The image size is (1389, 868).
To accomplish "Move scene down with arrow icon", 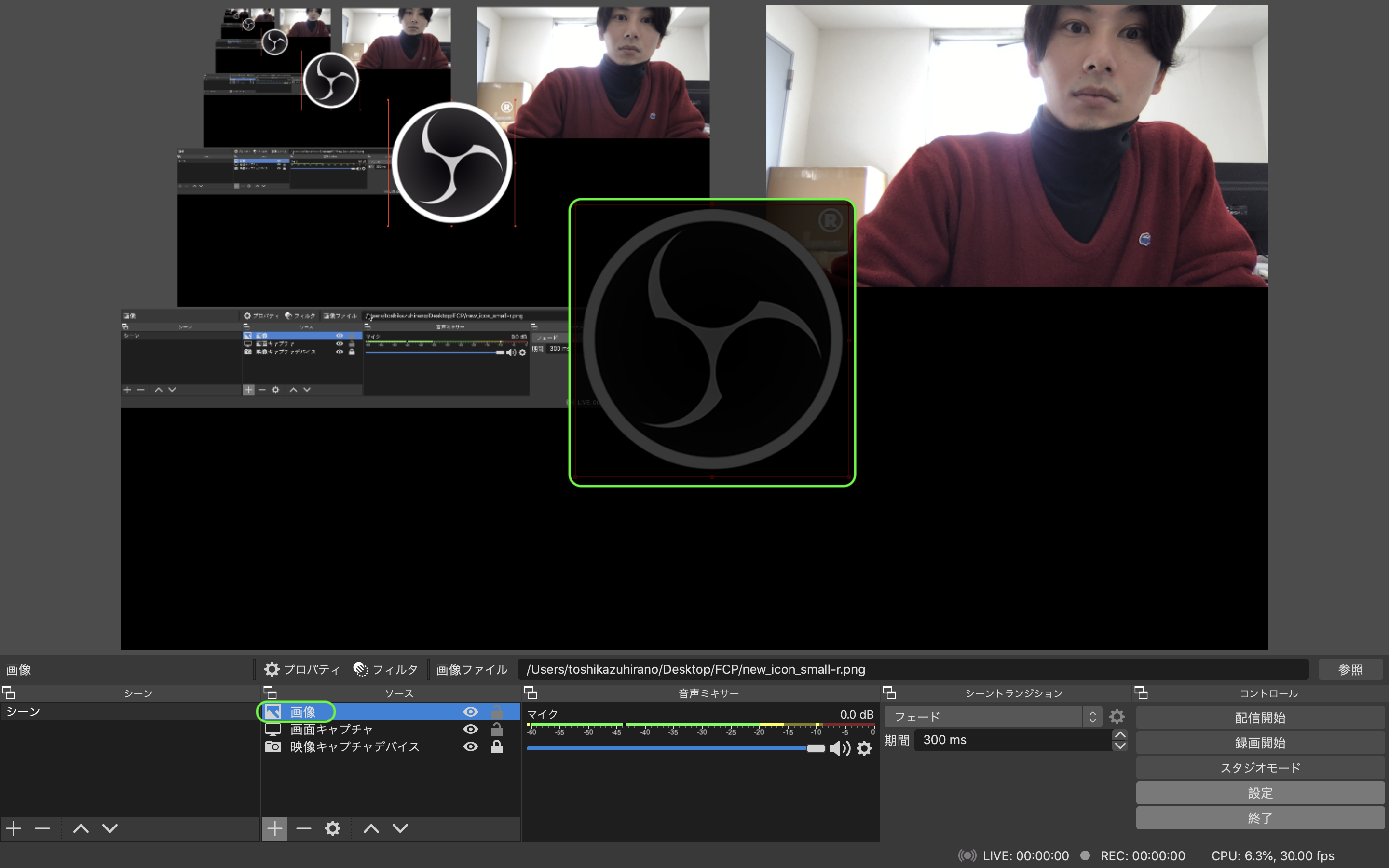I will click(109, 828).
